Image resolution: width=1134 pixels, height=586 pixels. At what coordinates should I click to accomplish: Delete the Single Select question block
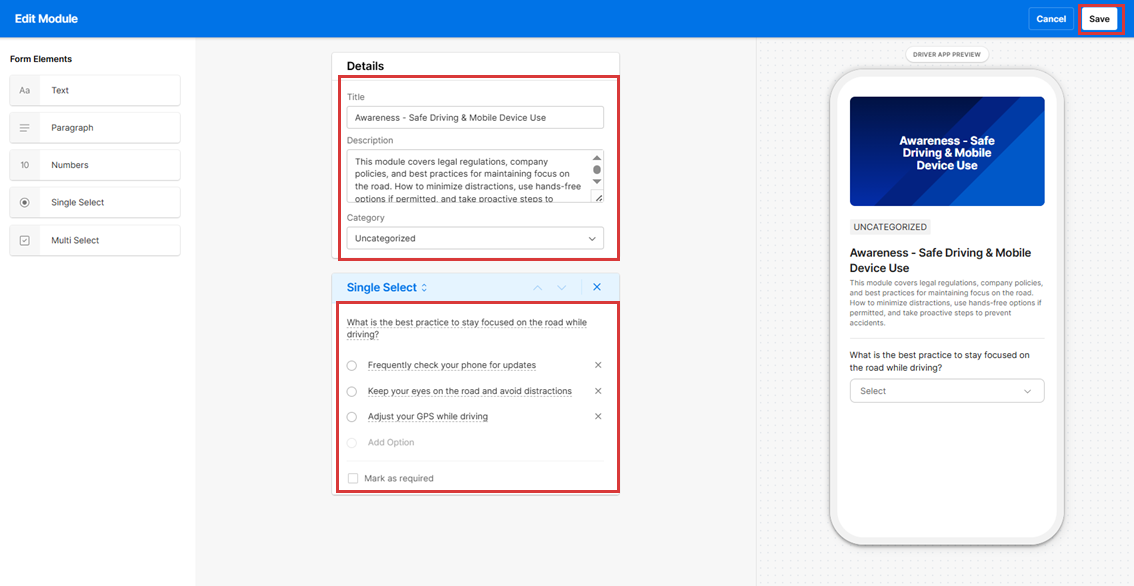point(597,288)
